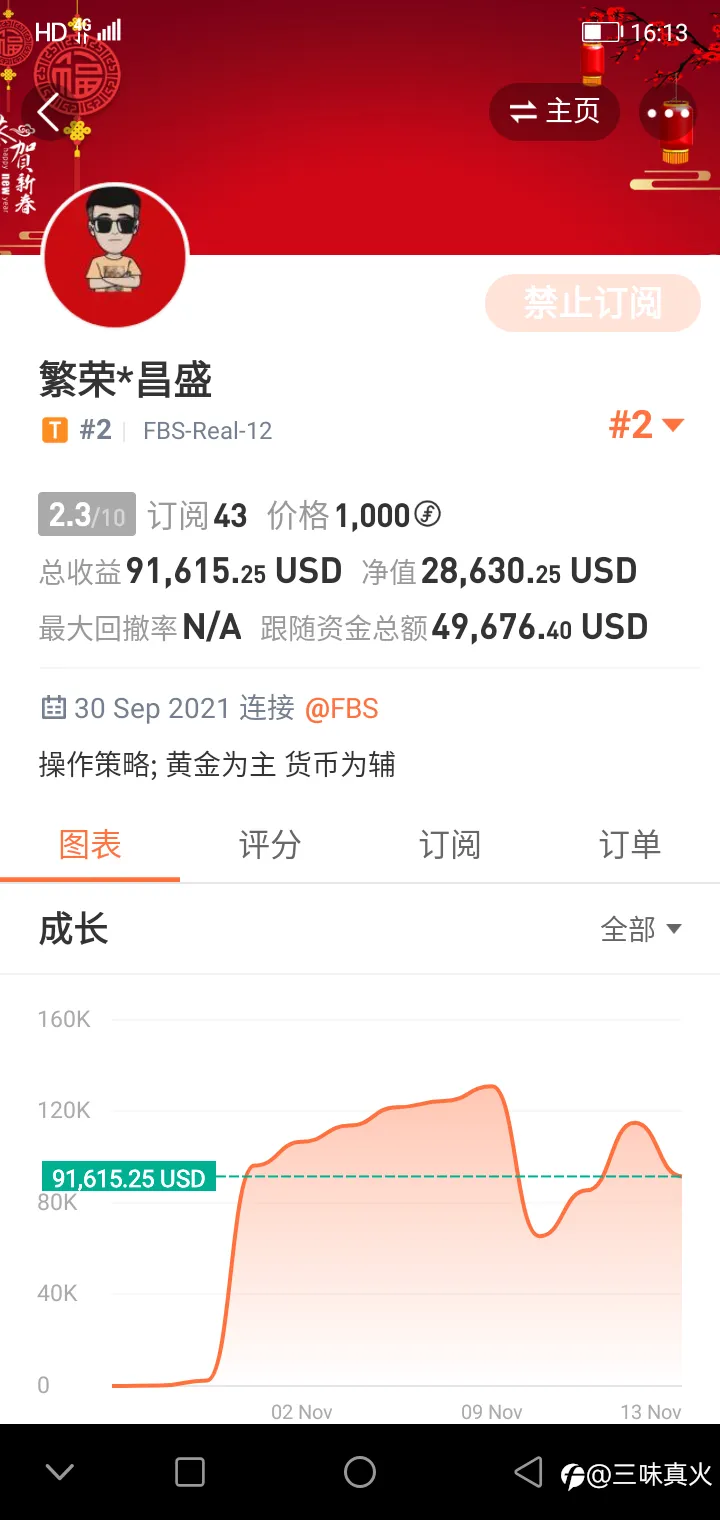Image resolution: width=720 pixels, height=1520 pixels.
Task: Expand the orange #2 account dropdown
Action: 646,426
